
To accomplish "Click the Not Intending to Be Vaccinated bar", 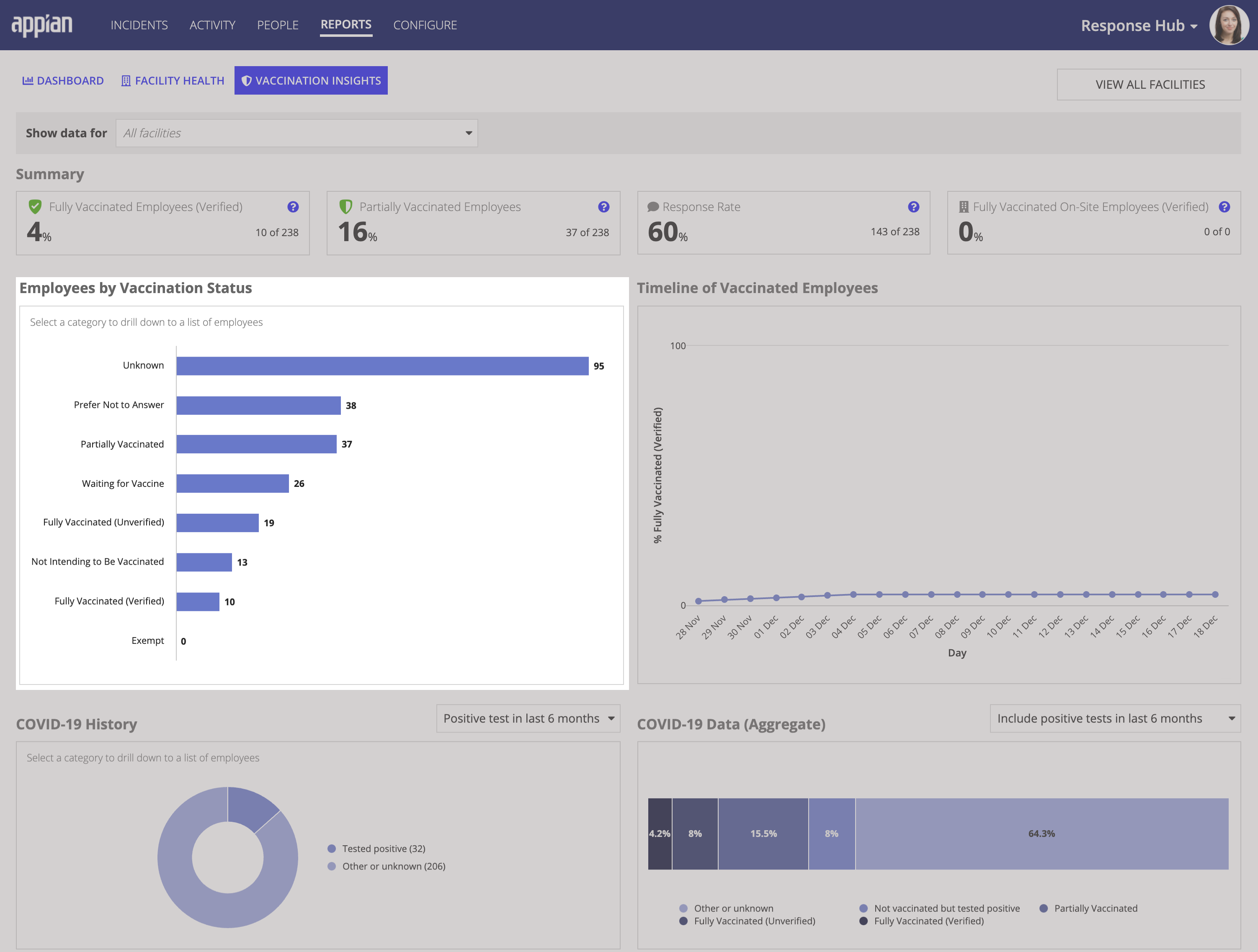I will tap(204, 562).
